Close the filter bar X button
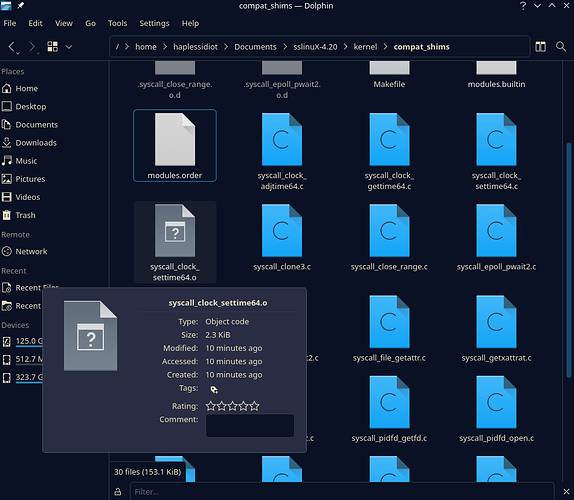 pyautogui.click(x=566, y=491)
